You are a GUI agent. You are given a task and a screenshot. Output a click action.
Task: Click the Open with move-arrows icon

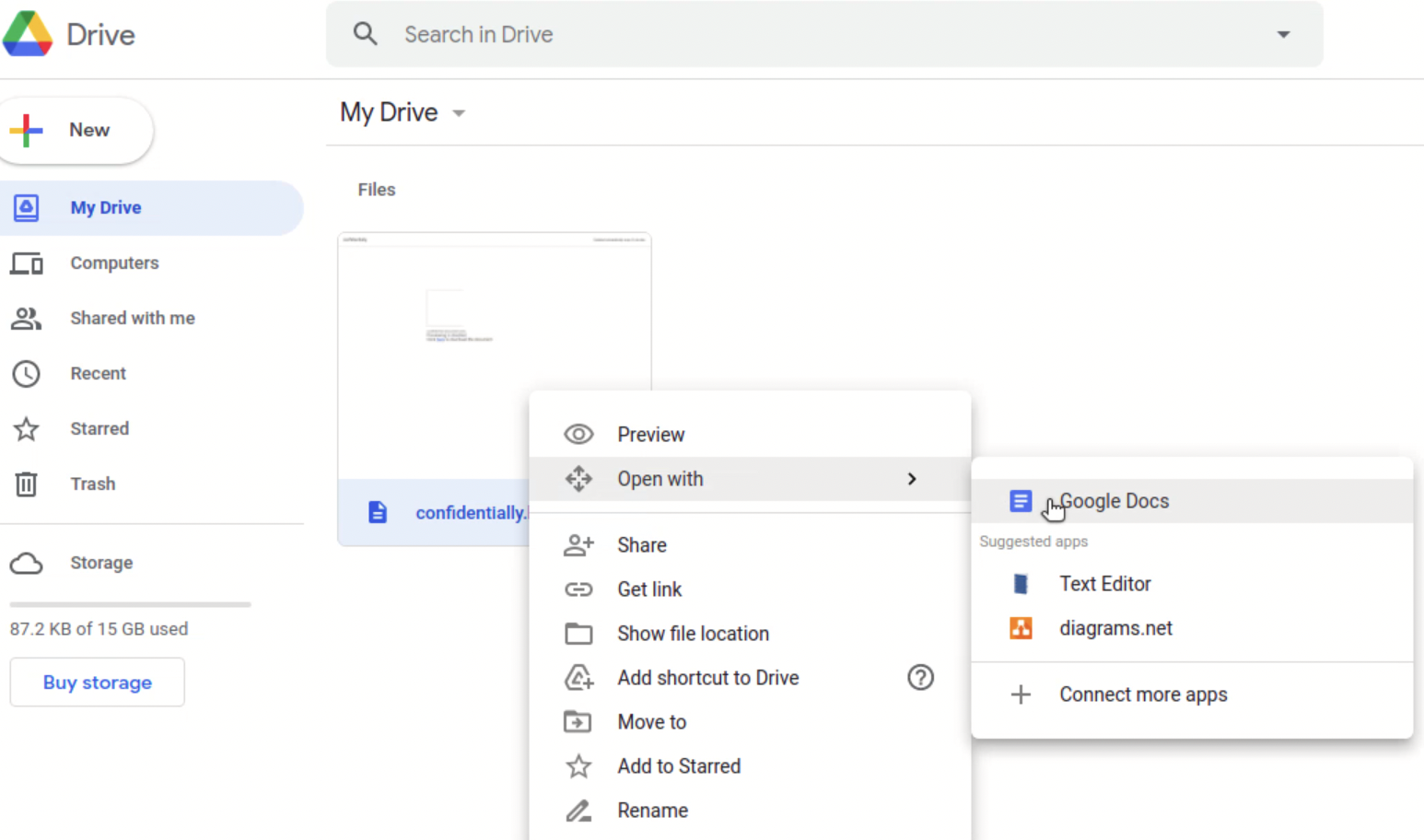(x=578, y=479)
